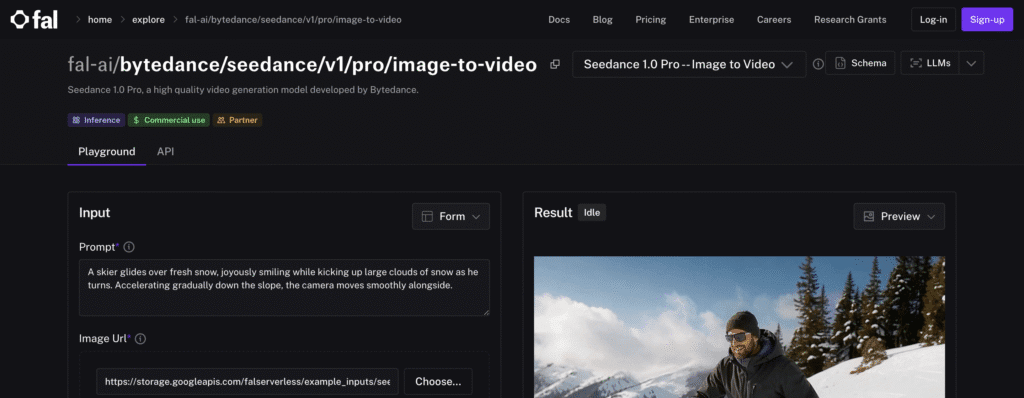This screenshot has height=398, width=1024.
Task: Click the skier result preview image
Action: [739, 327]
